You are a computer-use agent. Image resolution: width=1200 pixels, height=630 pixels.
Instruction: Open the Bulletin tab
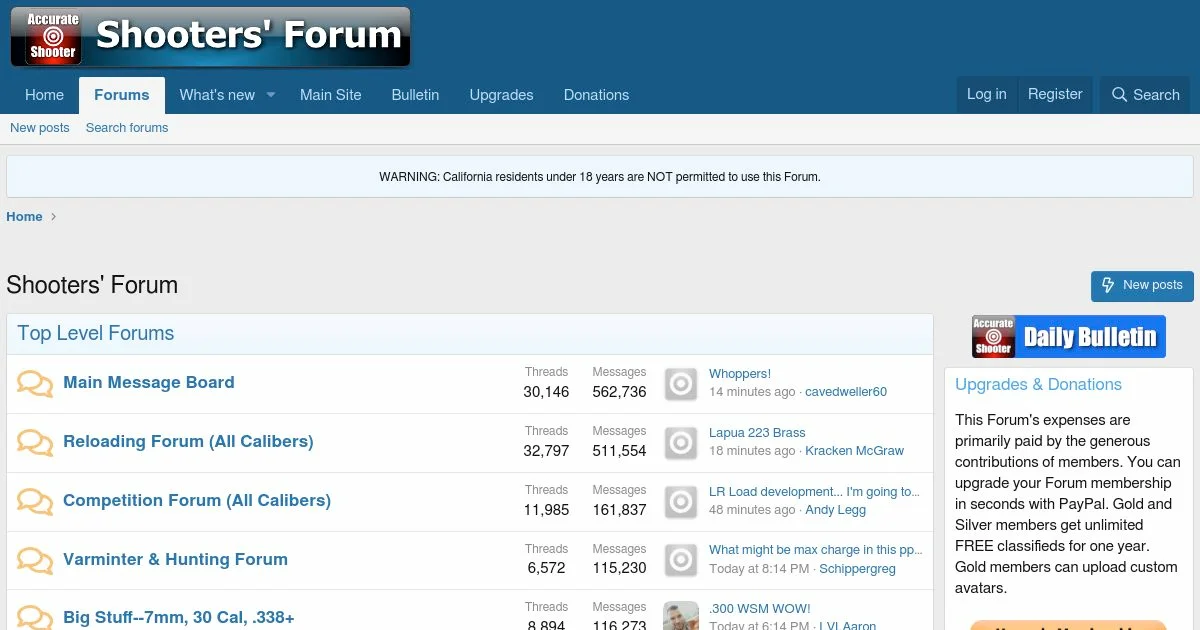(x=415, y=95)
